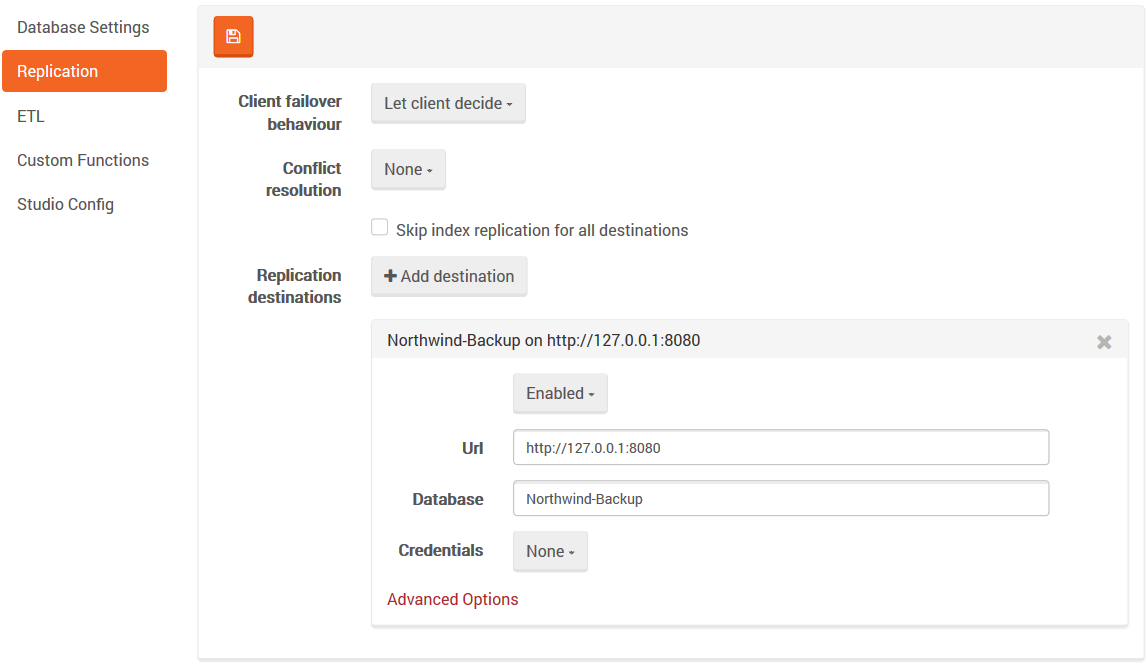
Task: Open the Credentials None dropdown
Action: coord(550,551)
